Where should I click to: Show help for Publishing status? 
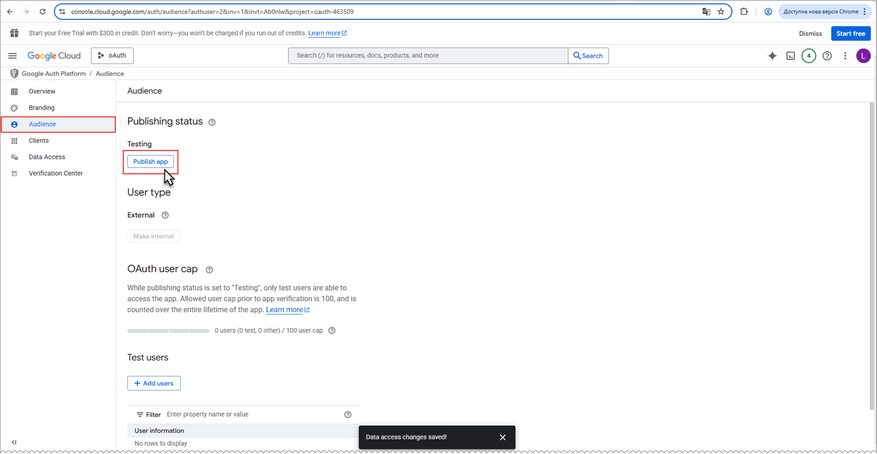click(212, 122)
